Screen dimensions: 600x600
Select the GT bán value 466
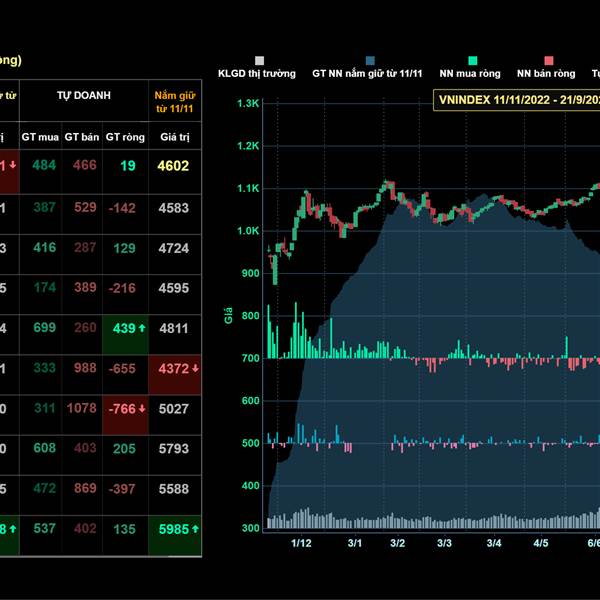(x=85, y=165)
